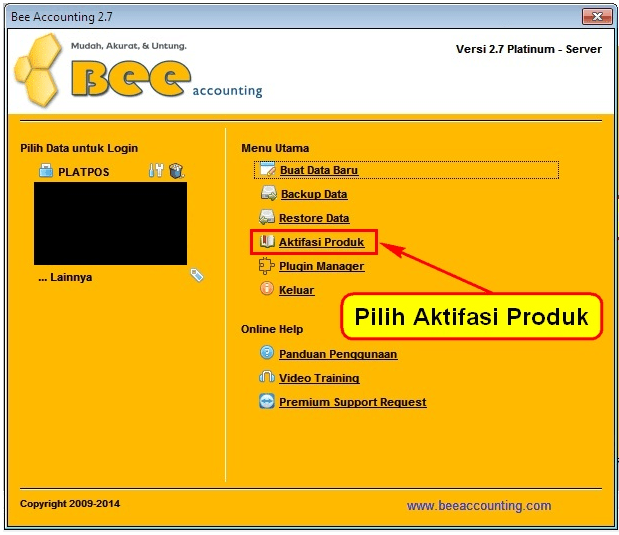Select Backup Data from Menu Utama
The width and height of the screenshot is (619, 535).
(313, 194)
